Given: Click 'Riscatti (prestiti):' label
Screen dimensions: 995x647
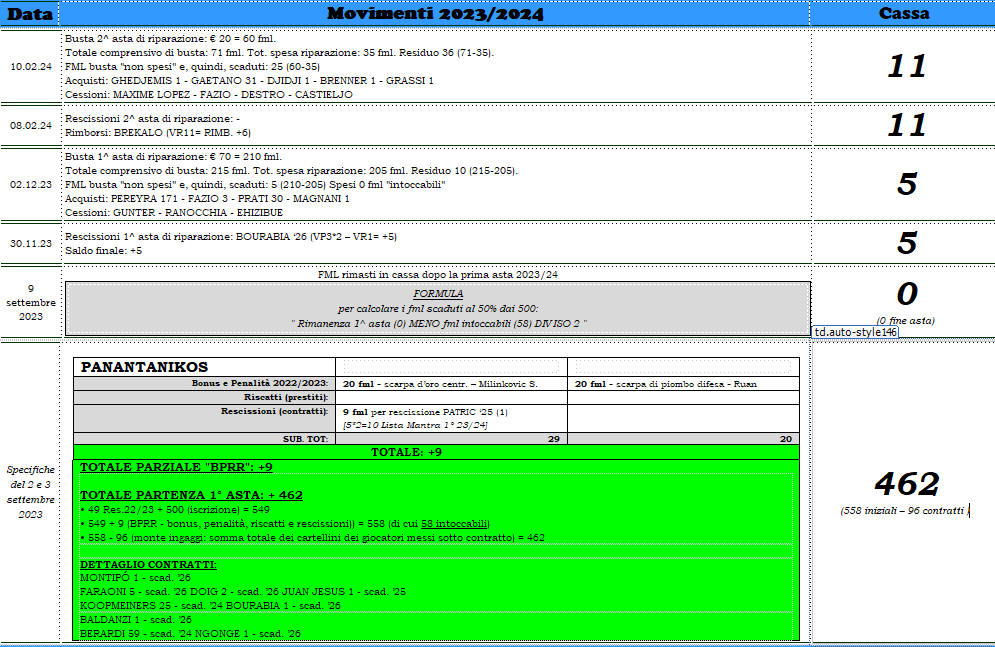Looking at the screenshot, I should pyautogui.click(x=286, y=397).
